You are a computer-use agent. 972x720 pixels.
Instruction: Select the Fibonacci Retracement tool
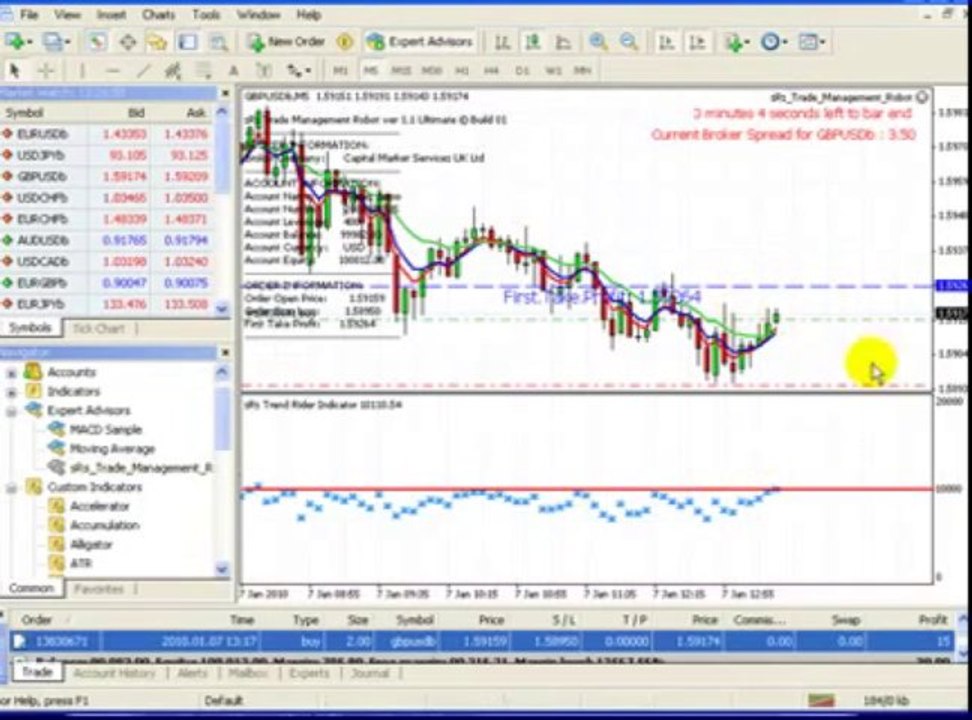coord(204,71)
